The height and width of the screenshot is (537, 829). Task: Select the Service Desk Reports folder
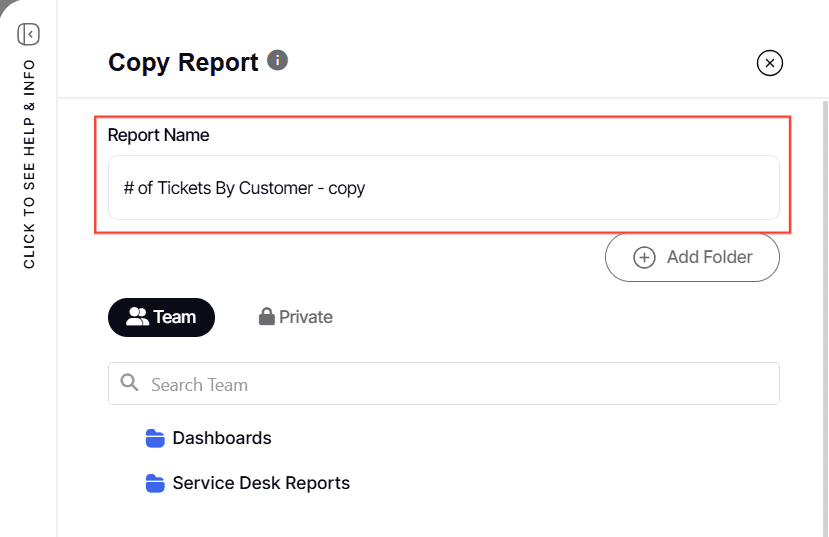(x=247, y=483)
